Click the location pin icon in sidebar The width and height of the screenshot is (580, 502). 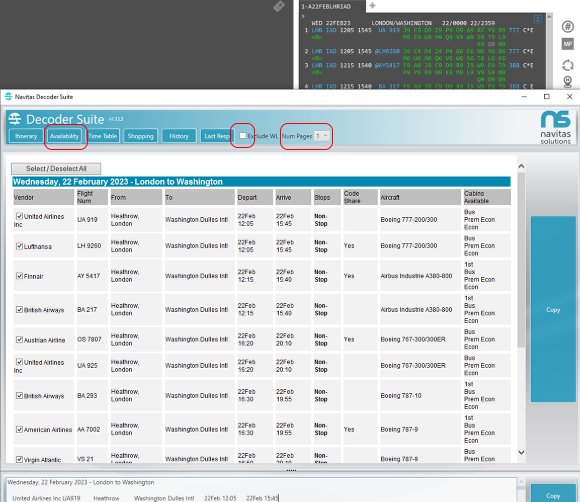point(567,82)
